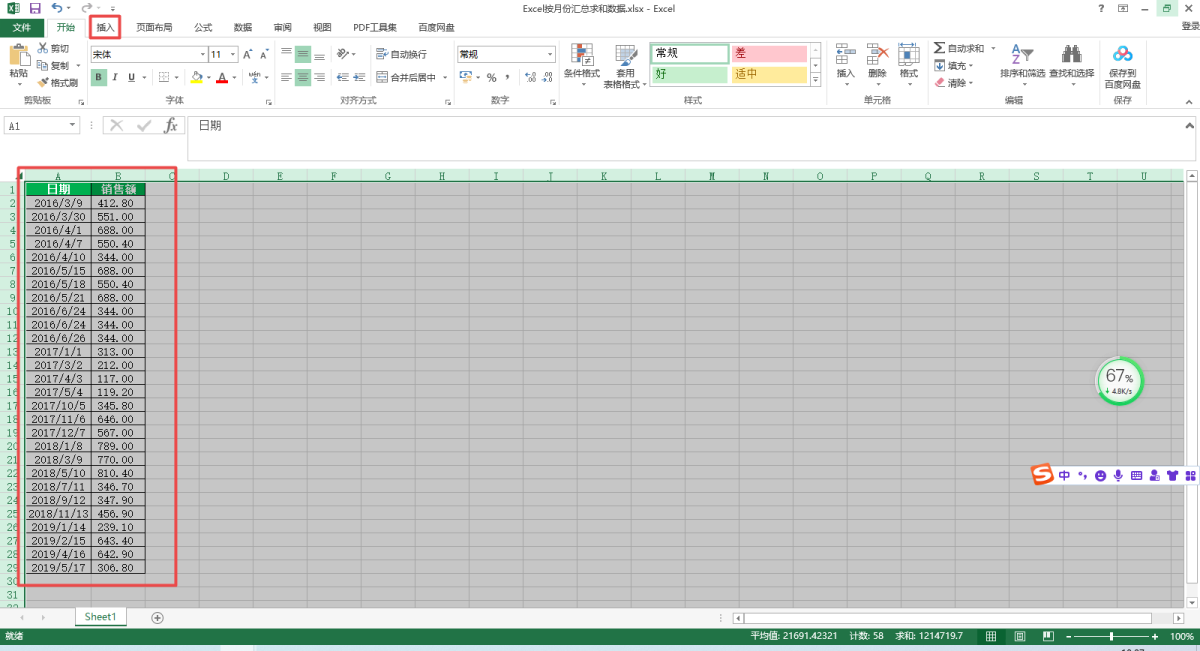
Task: Click the insert function fx icon
Action: click(171, 126)
